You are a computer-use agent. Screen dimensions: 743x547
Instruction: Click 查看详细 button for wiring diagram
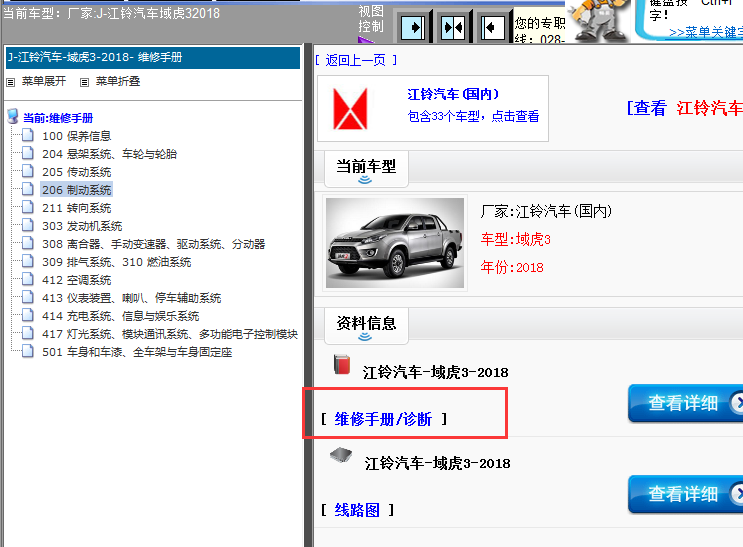pos(685,494)
